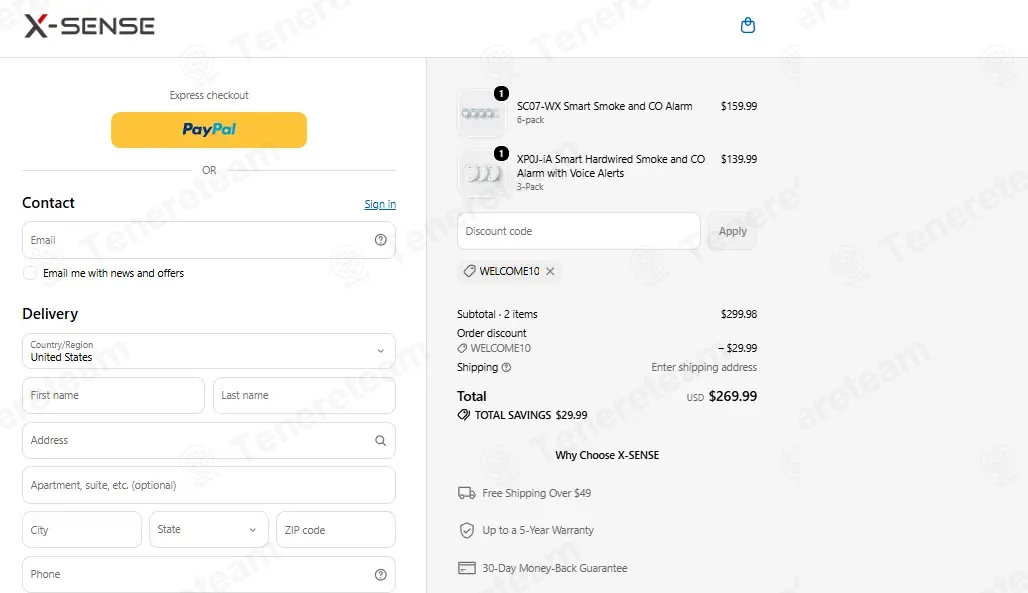Image resolution: width=1028 pixels, height=593 pixels.
Task: Focus the Email input field
Action: coord(208,240)
